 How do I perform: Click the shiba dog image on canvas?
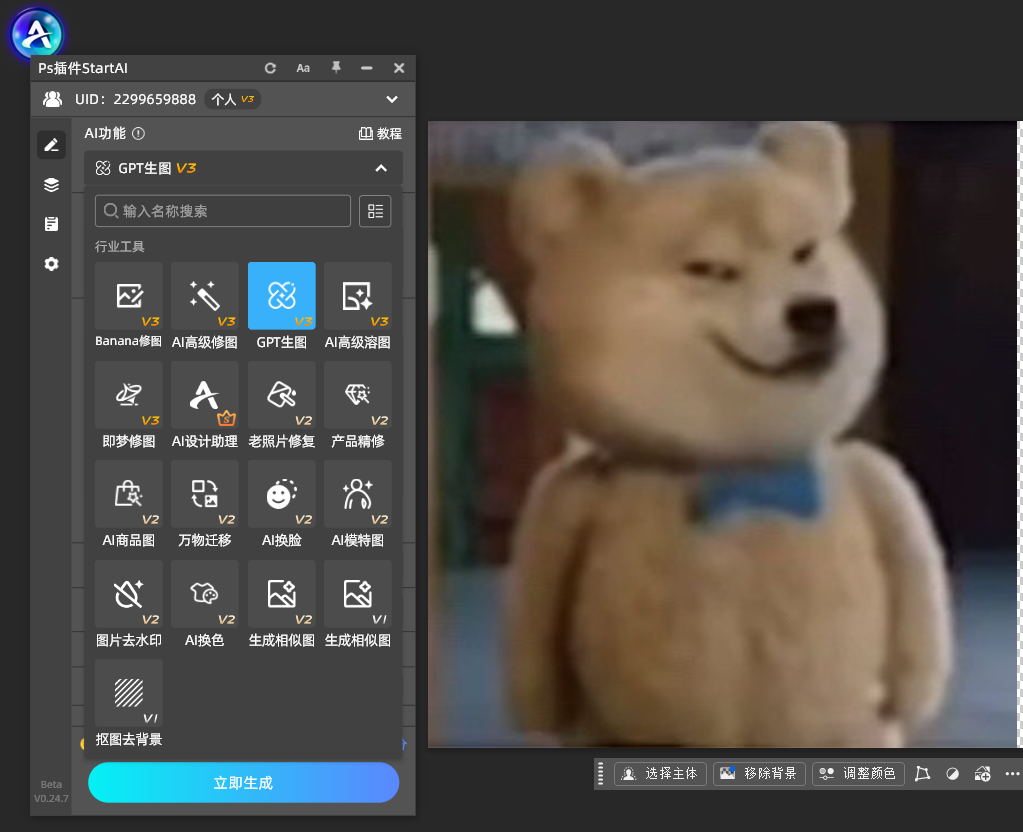[x=722, y=434]
